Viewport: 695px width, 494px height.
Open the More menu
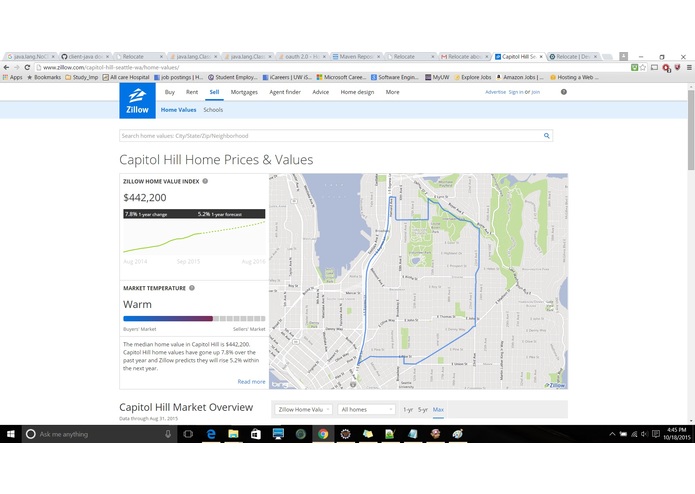[x=392, y=92]
